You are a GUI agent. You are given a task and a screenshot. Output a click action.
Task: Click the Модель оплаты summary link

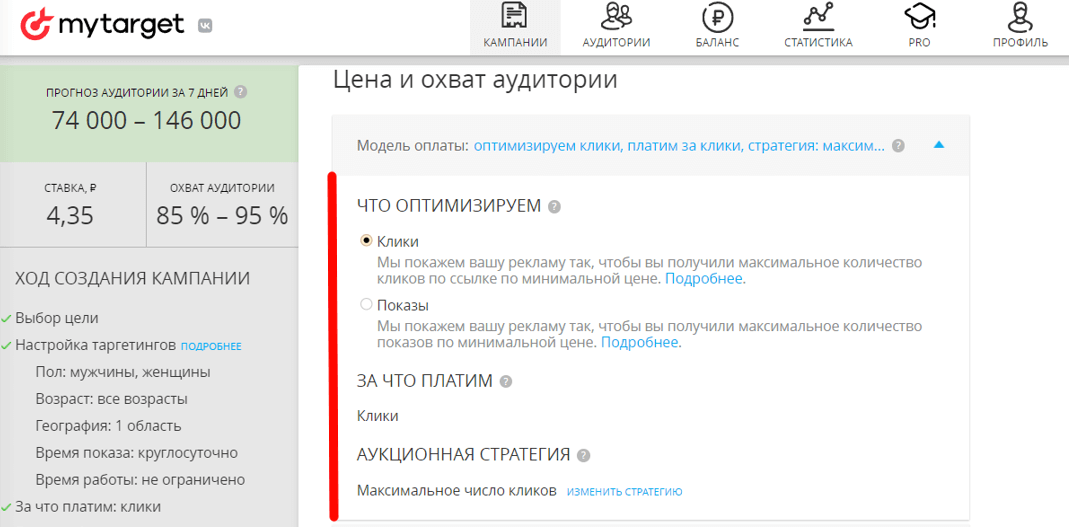[x=679, y=146]
